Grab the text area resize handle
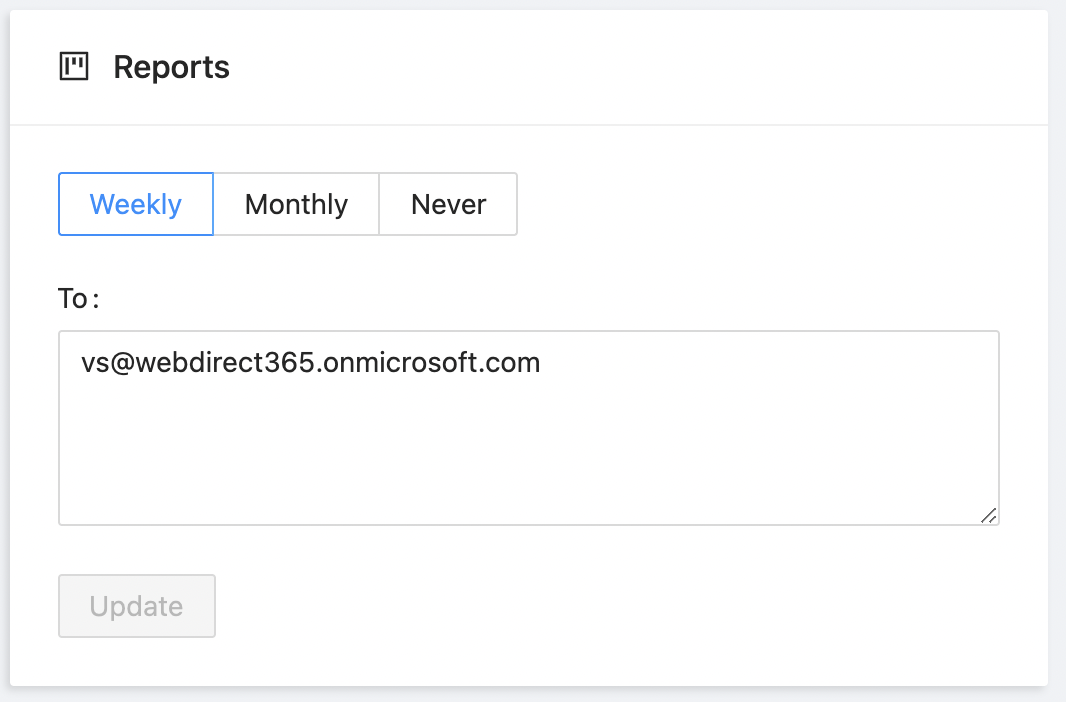1066x702 pixels. tap(988, 515)
